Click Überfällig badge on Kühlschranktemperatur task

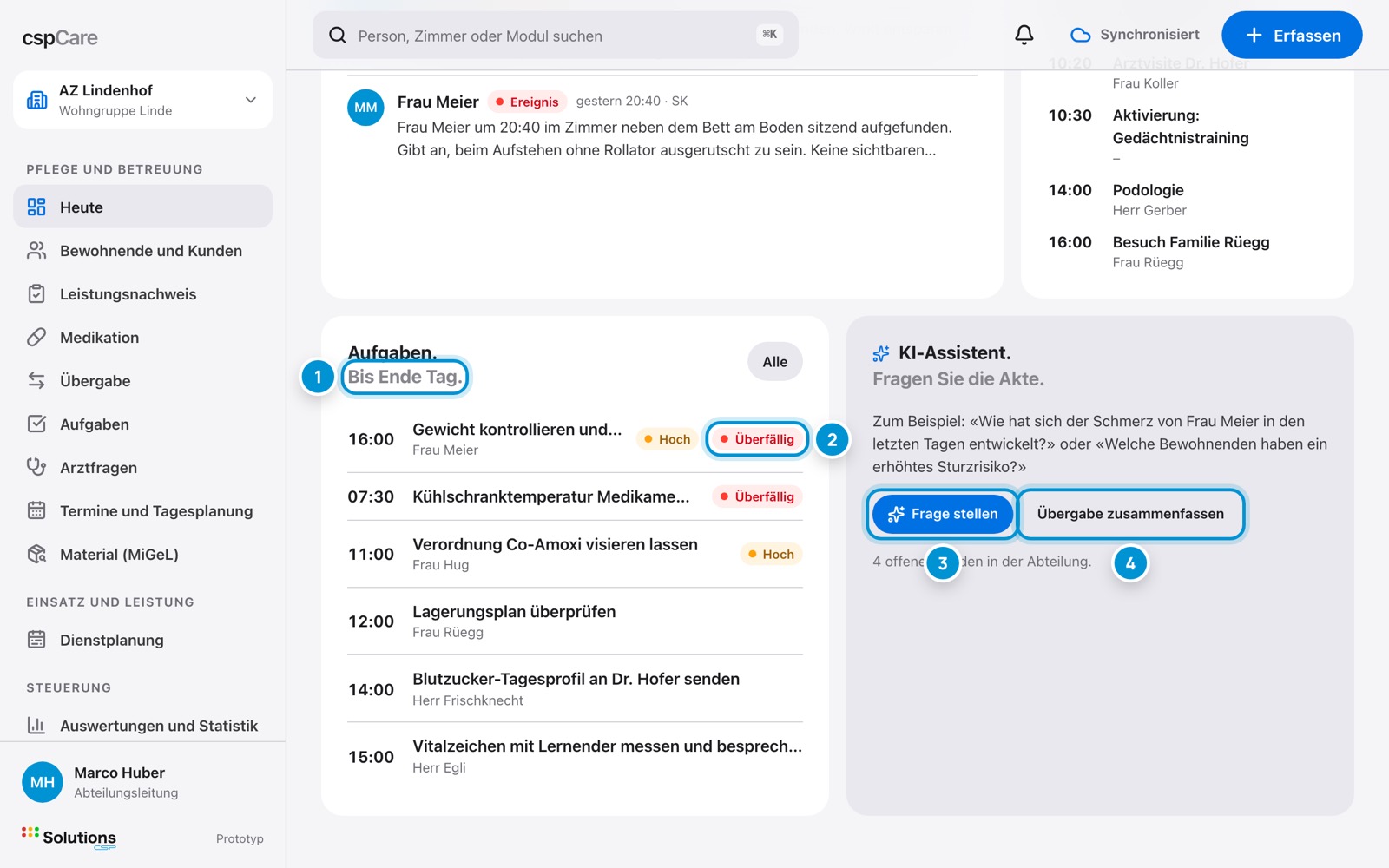(x=757, y=496)
